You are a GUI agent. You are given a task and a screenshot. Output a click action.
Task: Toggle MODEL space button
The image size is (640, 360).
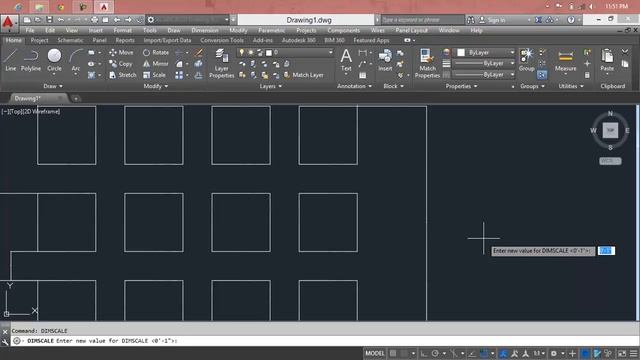pyautogui.click(x=375, y=353)
